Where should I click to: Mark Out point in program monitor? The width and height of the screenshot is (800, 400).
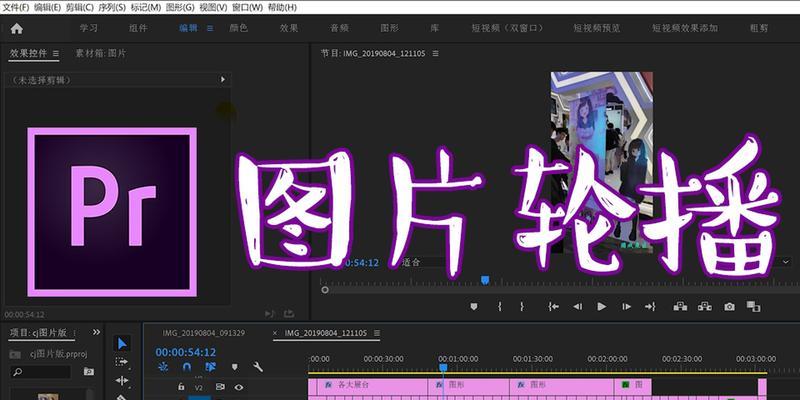[521, 306]
